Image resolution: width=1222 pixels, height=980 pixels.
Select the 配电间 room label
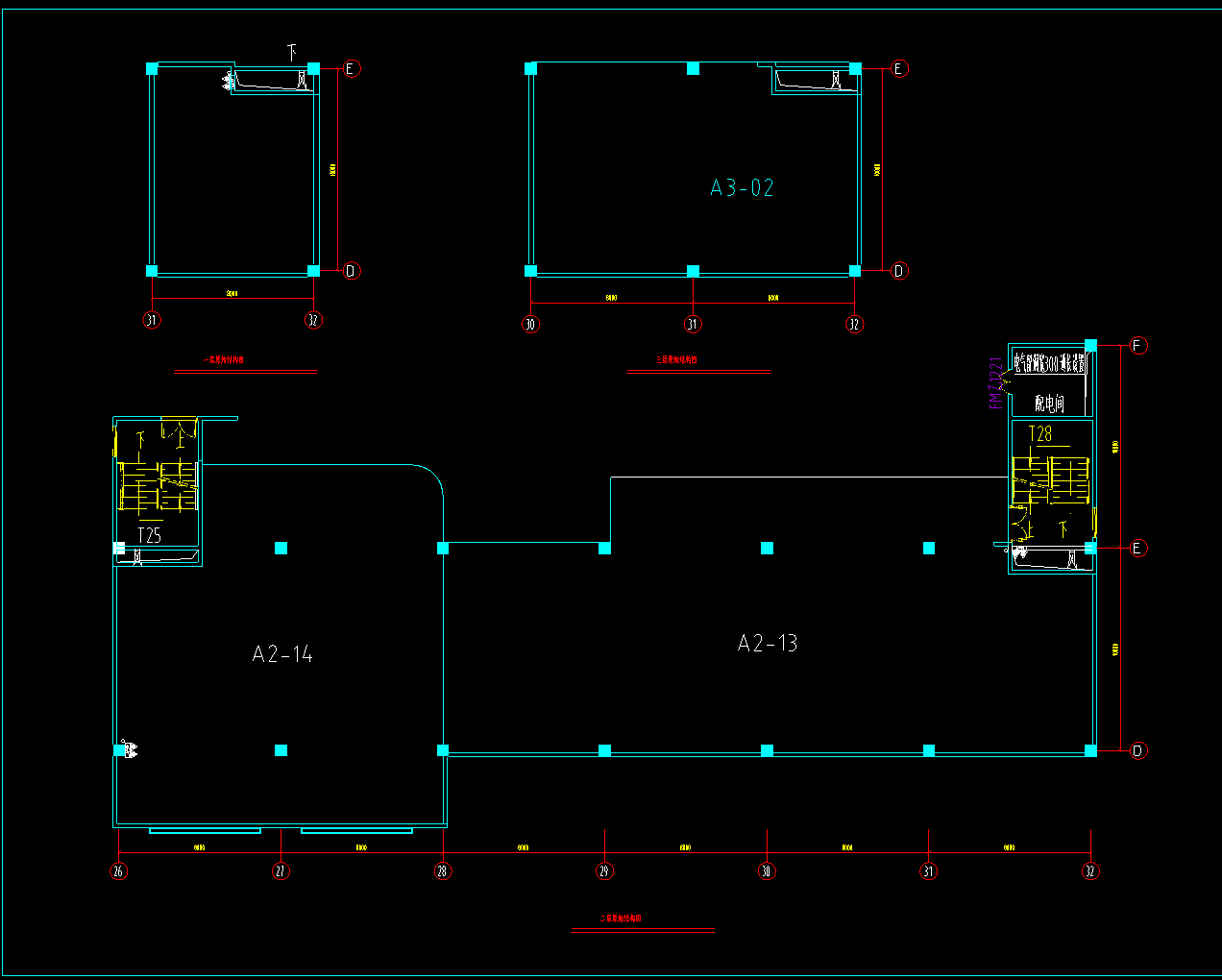1049,404
